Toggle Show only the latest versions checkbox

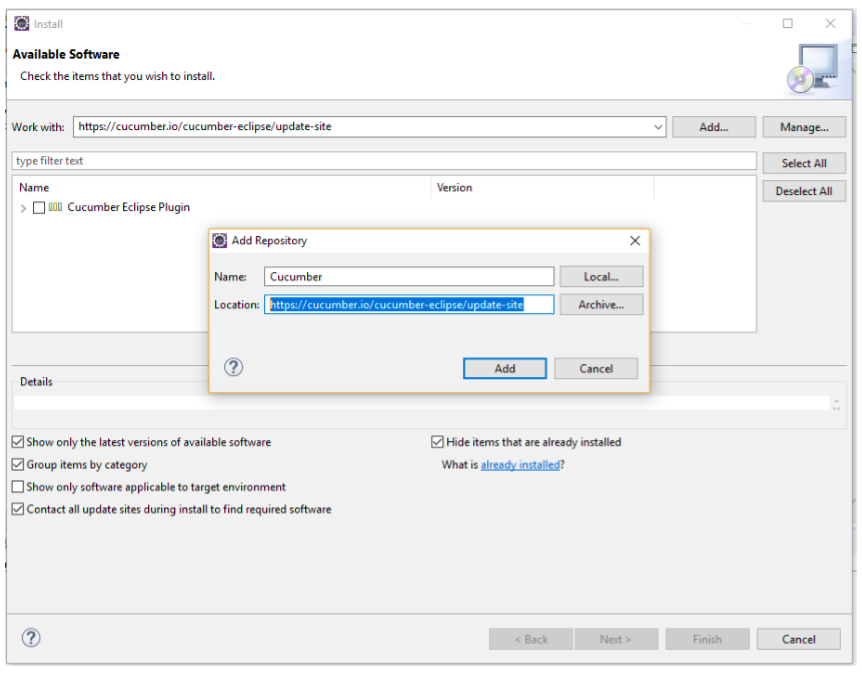point(18,442)
